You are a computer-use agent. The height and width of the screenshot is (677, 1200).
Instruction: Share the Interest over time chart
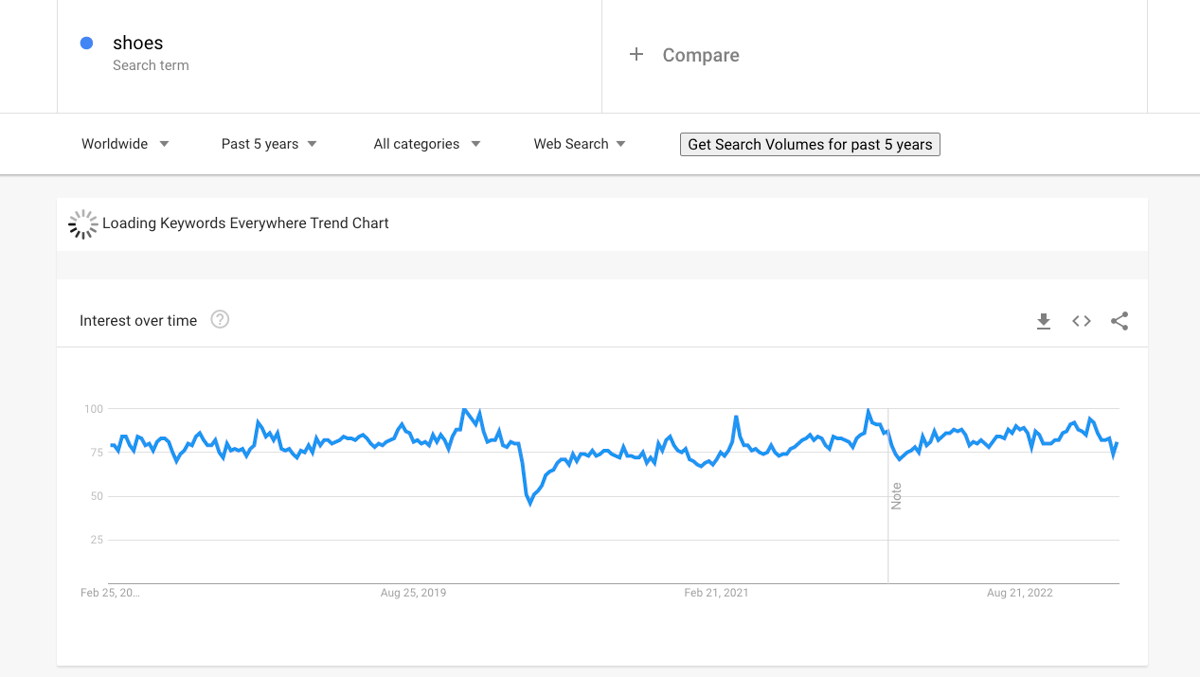tap(1119, 321)
